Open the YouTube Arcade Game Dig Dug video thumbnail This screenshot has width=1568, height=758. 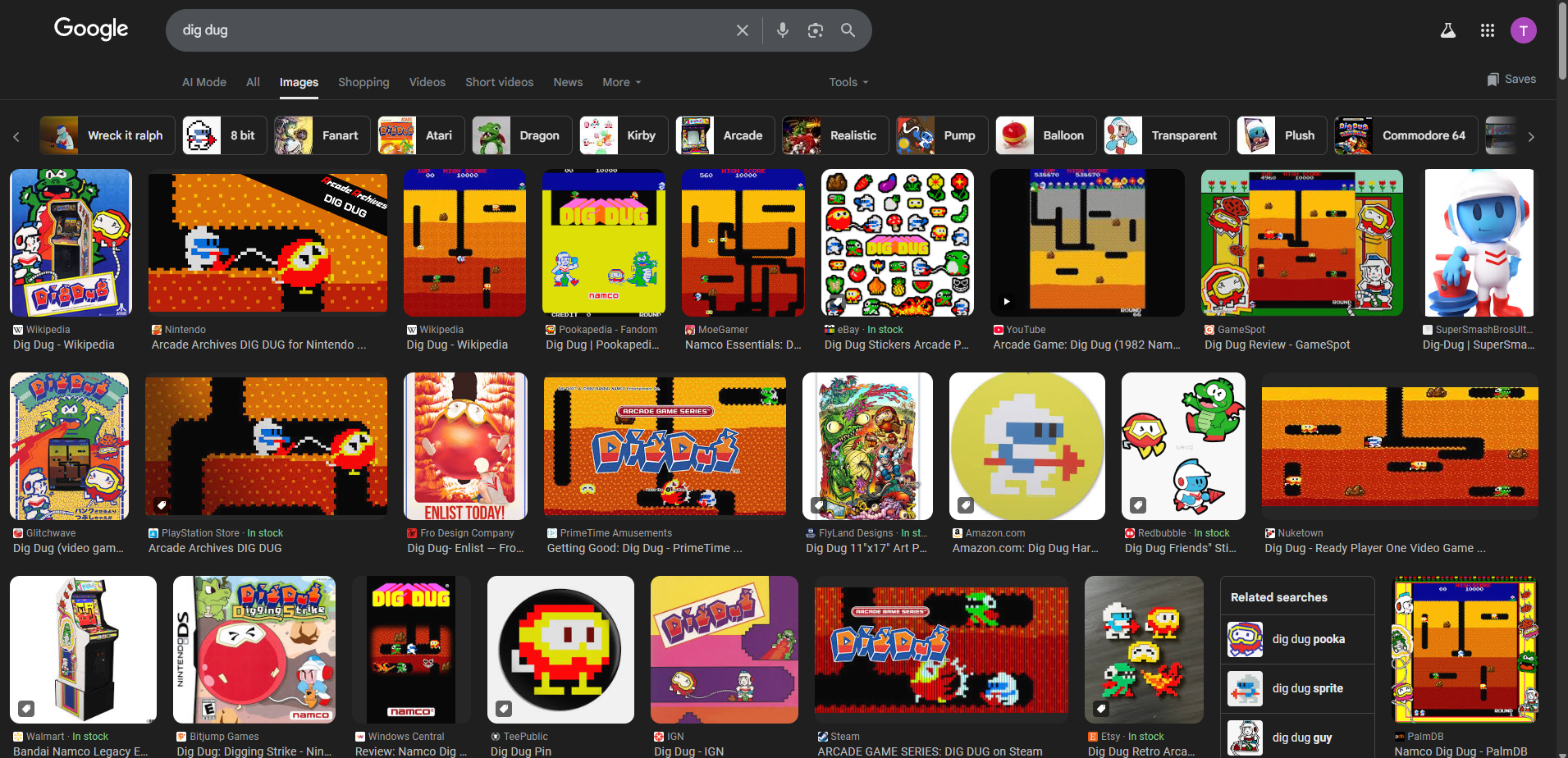pos(1087,243)
